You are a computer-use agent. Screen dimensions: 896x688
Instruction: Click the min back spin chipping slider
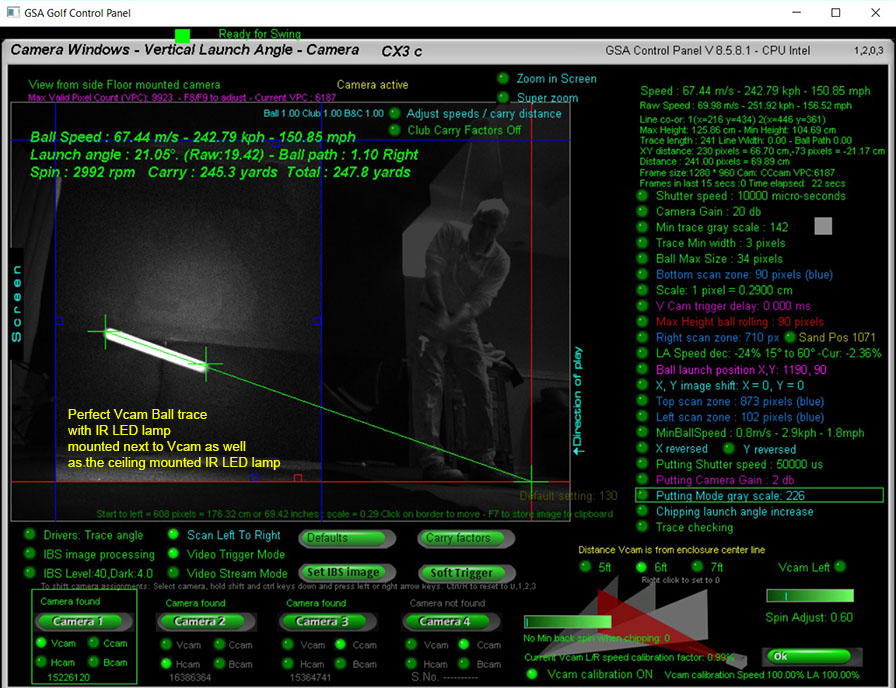click(x=567, y=622)
